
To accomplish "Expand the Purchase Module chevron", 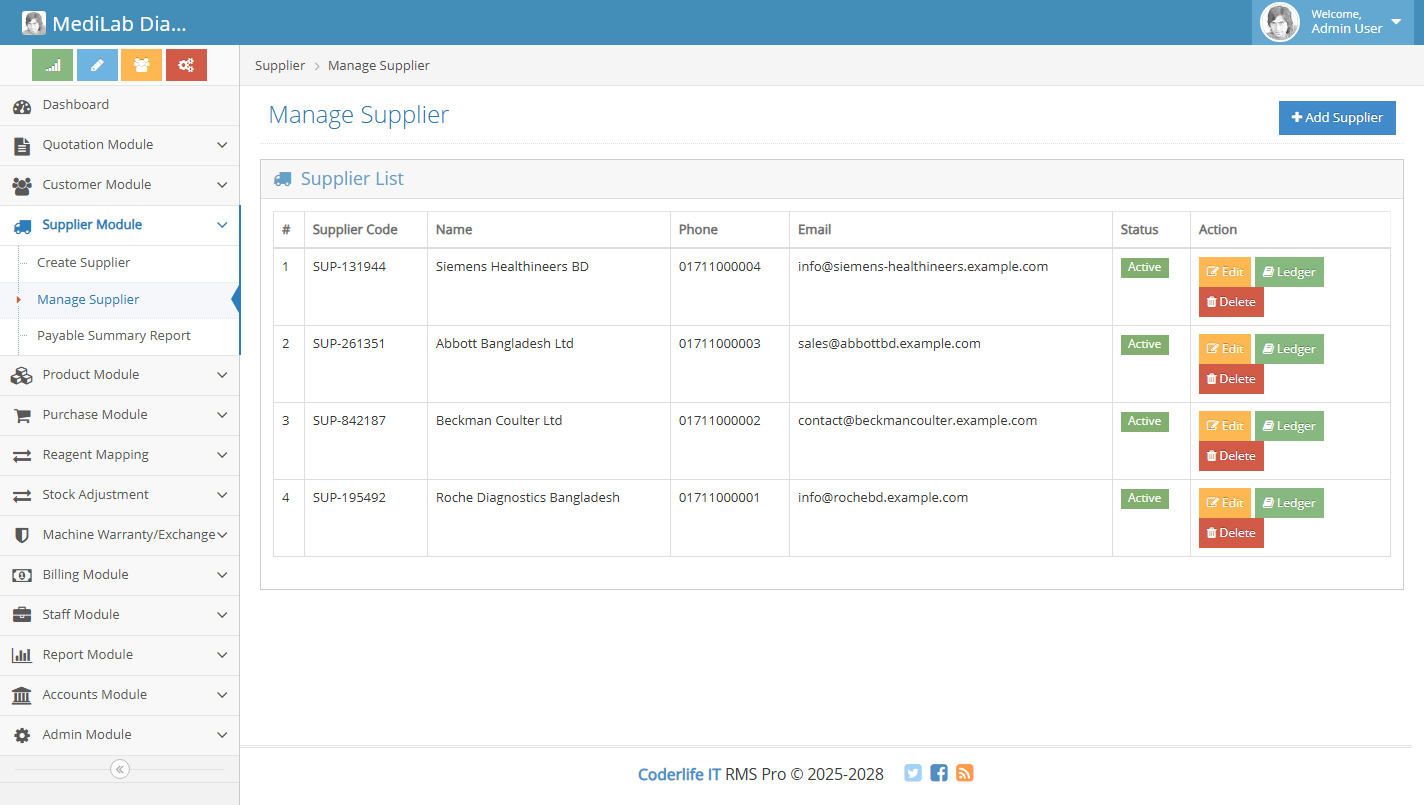I will [222, 415].
